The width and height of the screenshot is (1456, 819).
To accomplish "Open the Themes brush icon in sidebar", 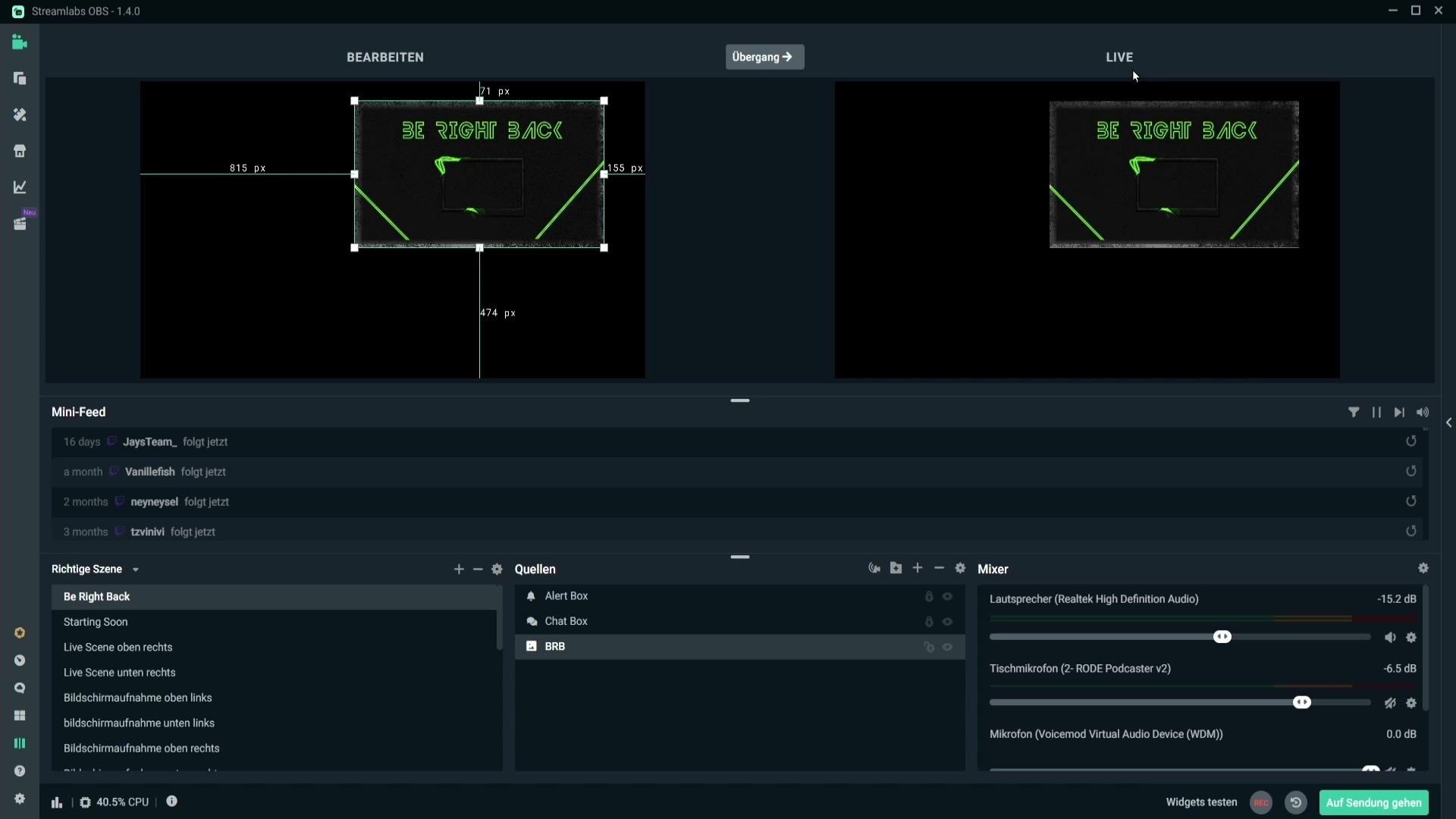I will [x=20, y=115].
